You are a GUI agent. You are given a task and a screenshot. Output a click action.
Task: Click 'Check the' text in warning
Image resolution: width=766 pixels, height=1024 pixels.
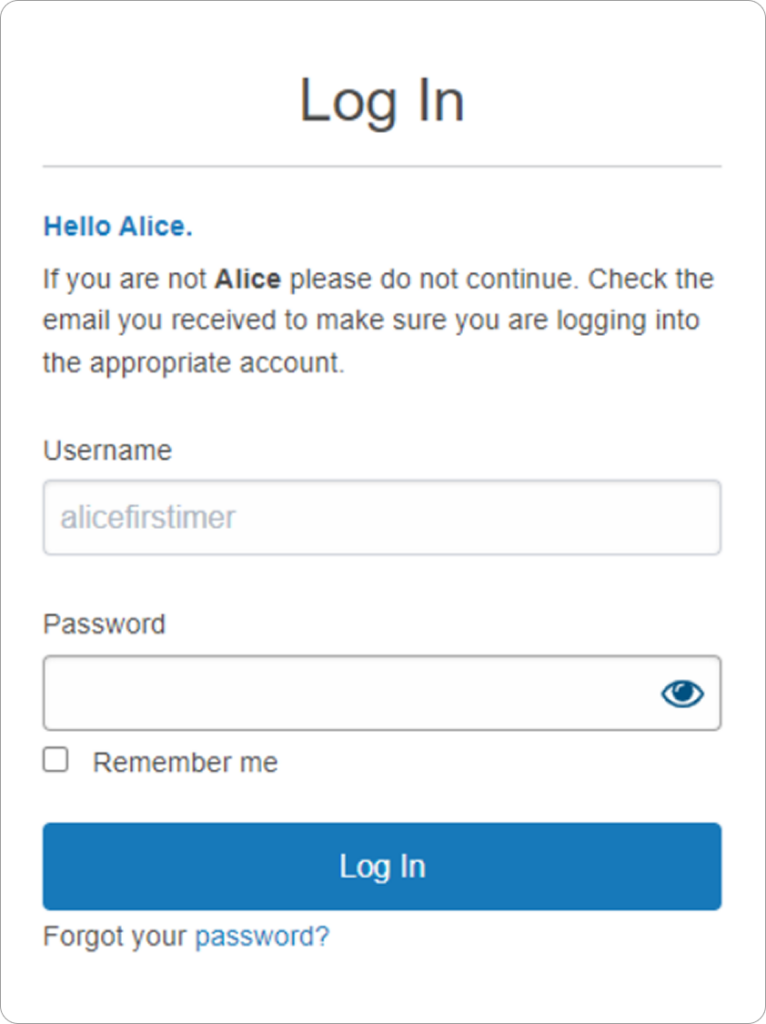point(651,278)
